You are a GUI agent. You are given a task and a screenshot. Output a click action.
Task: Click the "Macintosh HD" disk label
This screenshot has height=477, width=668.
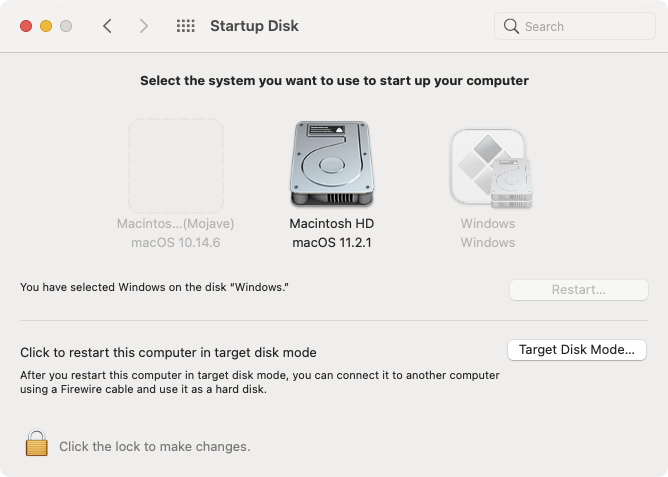(x=331, y=223)
